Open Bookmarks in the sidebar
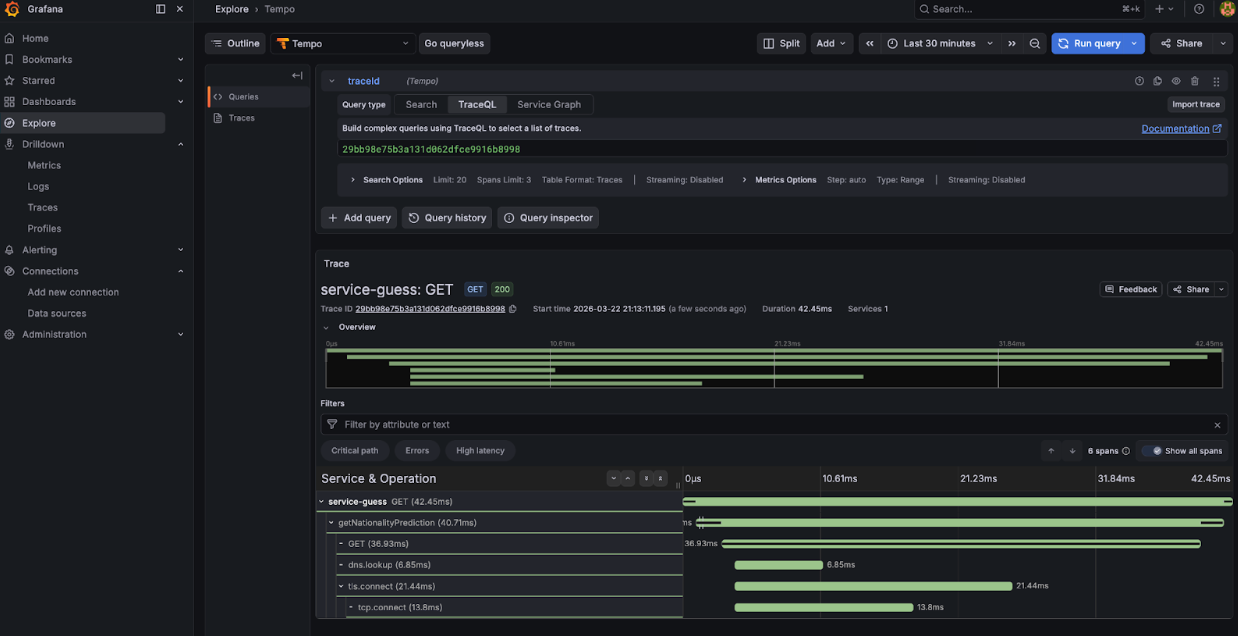 (x=47, y=59)
